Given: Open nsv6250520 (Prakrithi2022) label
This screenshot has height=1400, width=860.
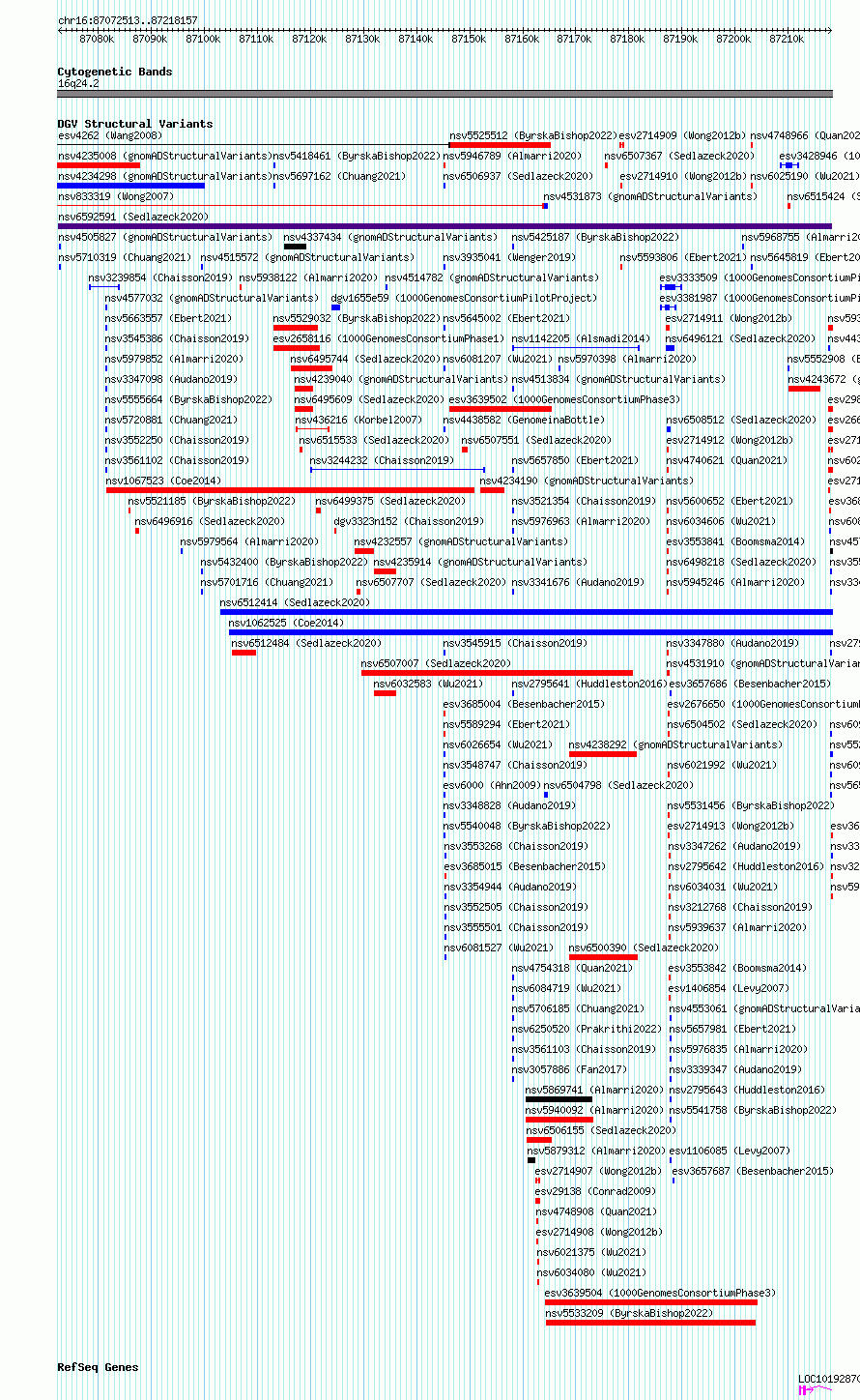Looking at the screenshot, I should click(x=588, y=1029).
